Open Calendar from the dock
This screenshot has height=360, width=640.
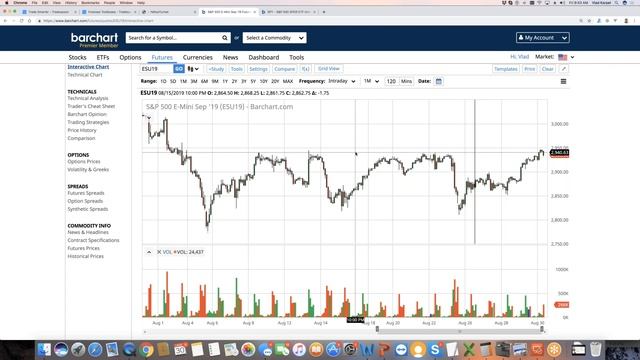180,350
